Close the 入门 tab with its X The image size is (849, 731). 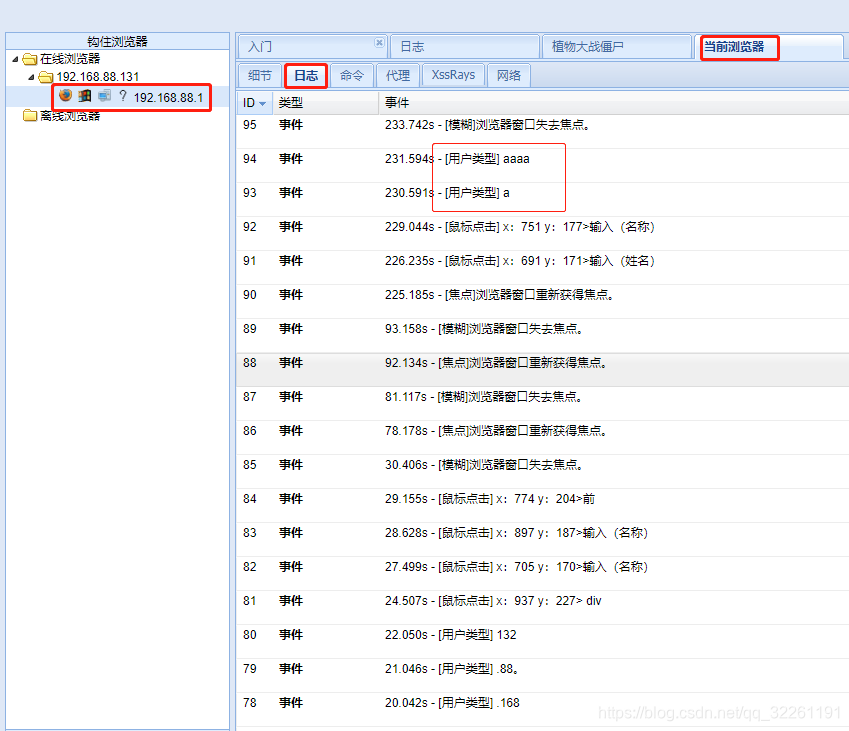380,42
